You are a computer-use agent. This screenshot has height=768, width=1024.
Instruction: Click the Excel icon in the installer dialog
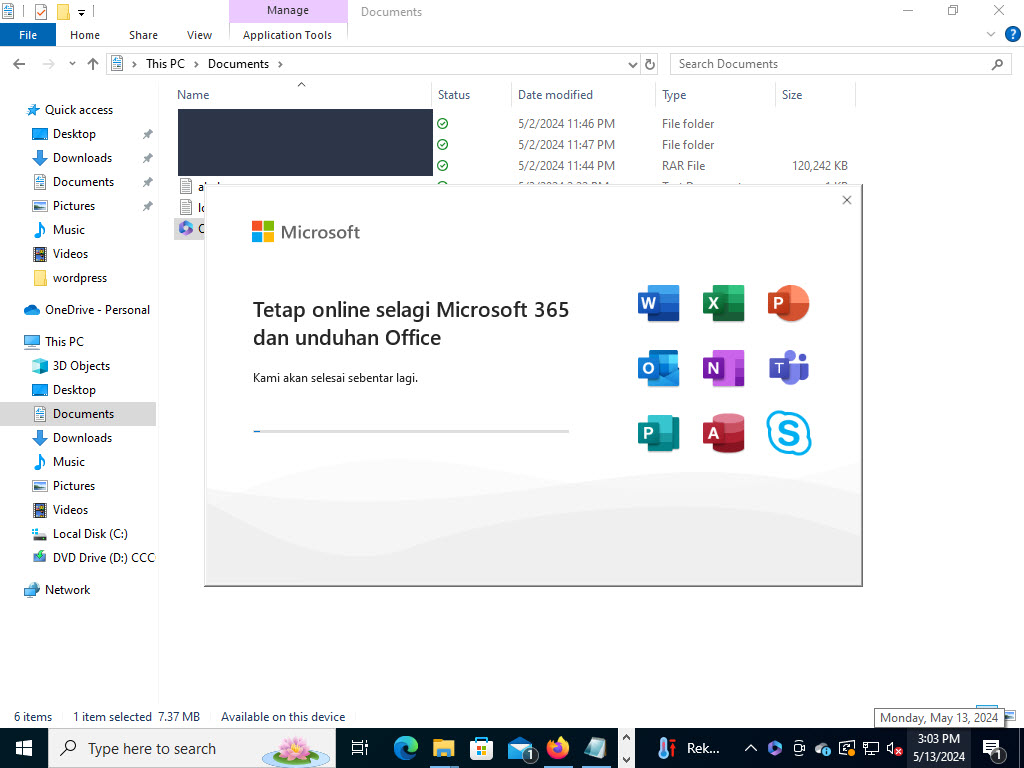[722, 302]
